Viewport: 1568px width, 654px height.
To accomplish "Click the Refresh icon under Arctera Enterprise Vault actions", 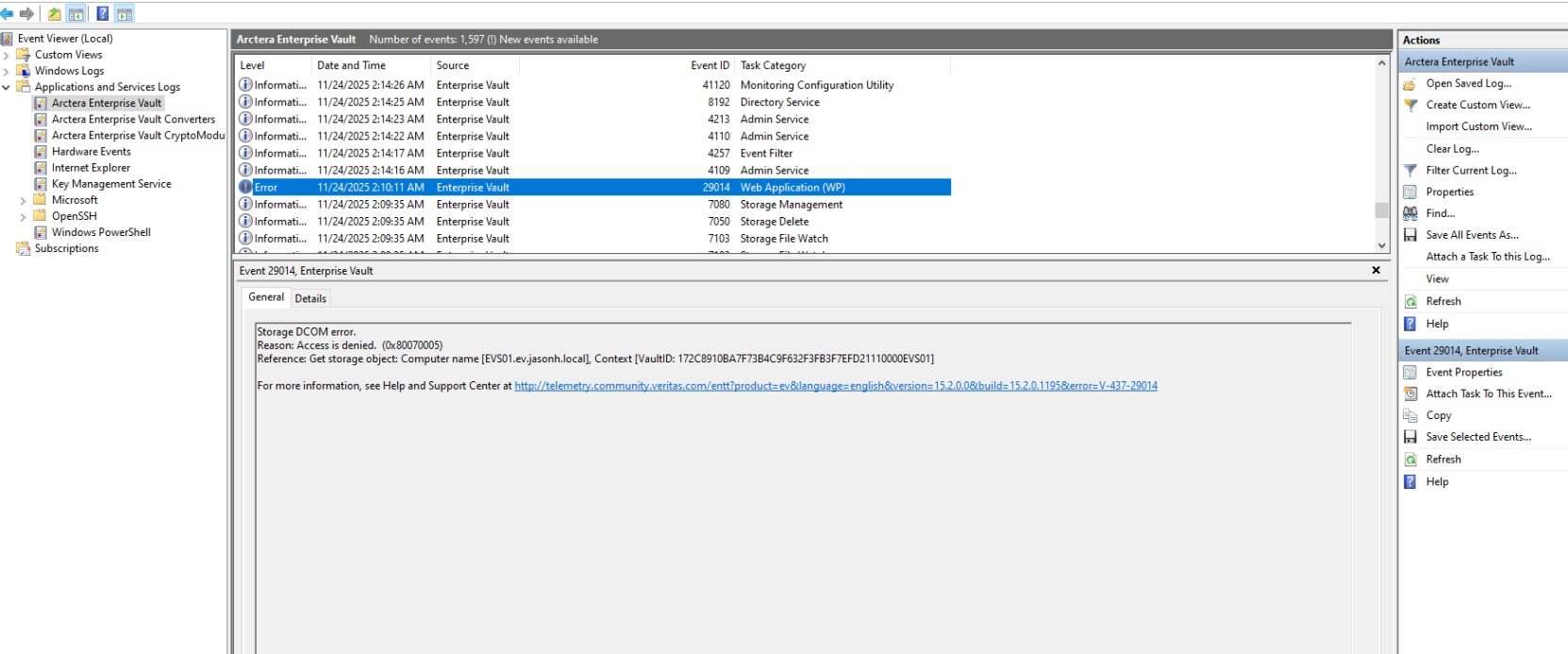I will [x=1410, y=301].
